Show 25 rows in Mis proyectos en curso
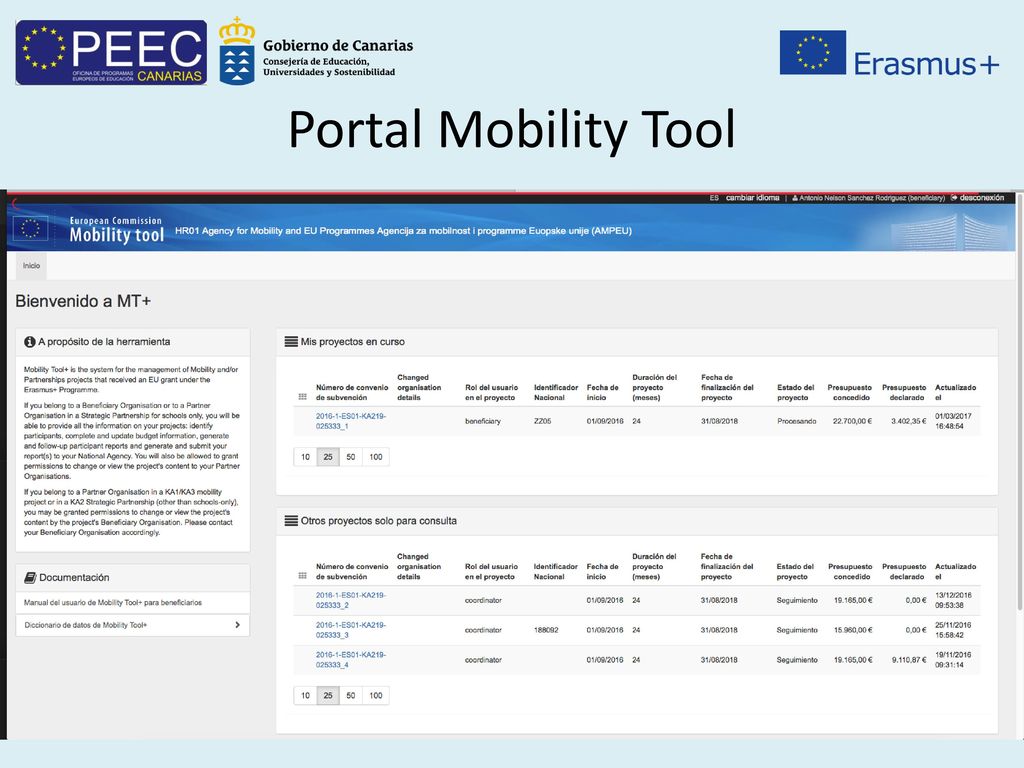This screenshot has height=768, width=1024. pos(328,457)
